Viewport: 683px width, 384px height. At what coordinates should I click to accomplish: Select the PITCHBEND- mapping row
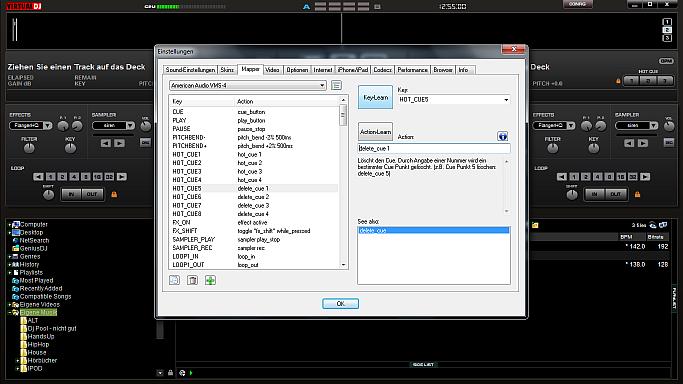[254, 137]
